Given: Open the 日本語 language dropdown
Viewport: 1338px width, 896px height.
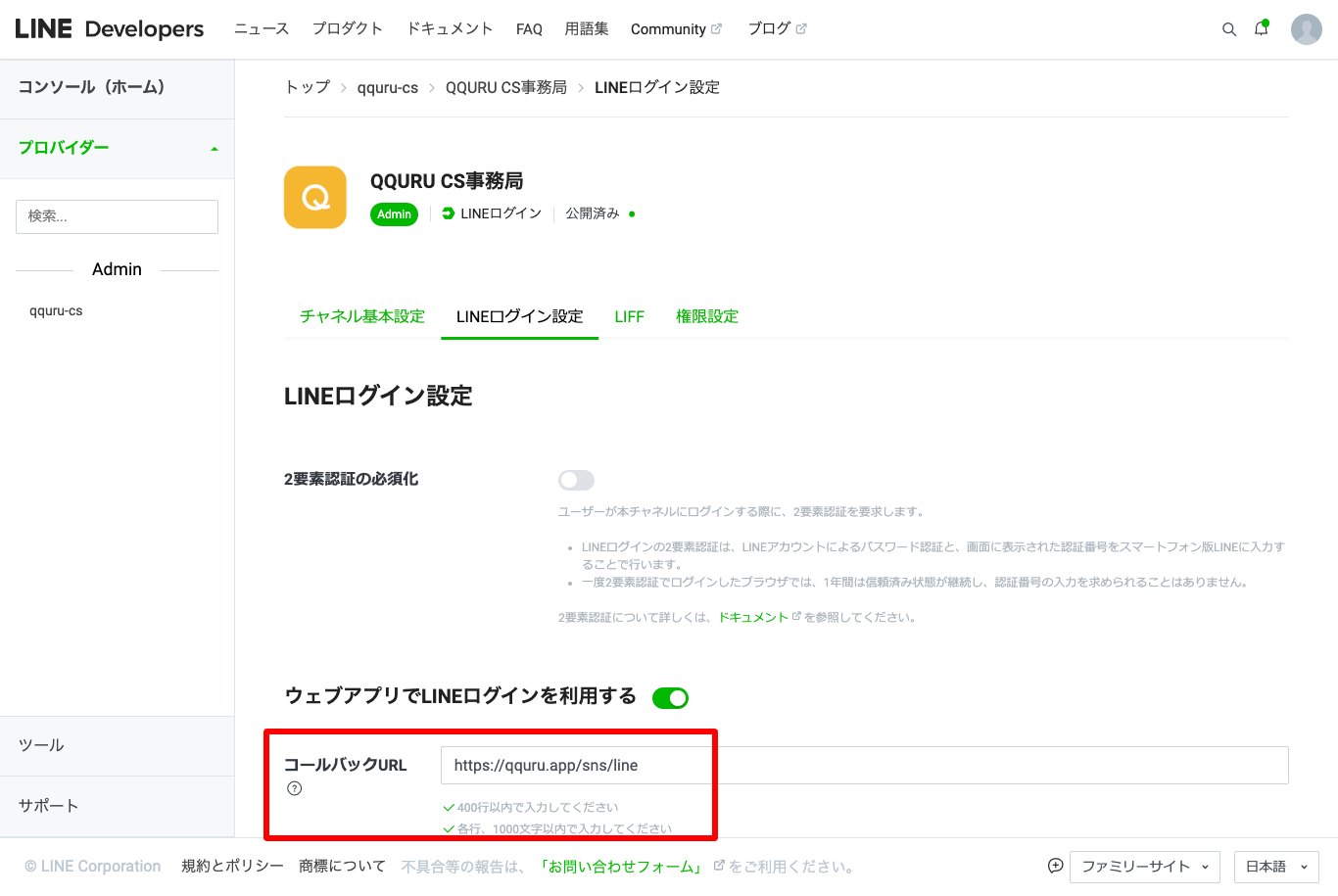Looking at the screenshot, I should pyautogui.click(x=1275, y=867).
